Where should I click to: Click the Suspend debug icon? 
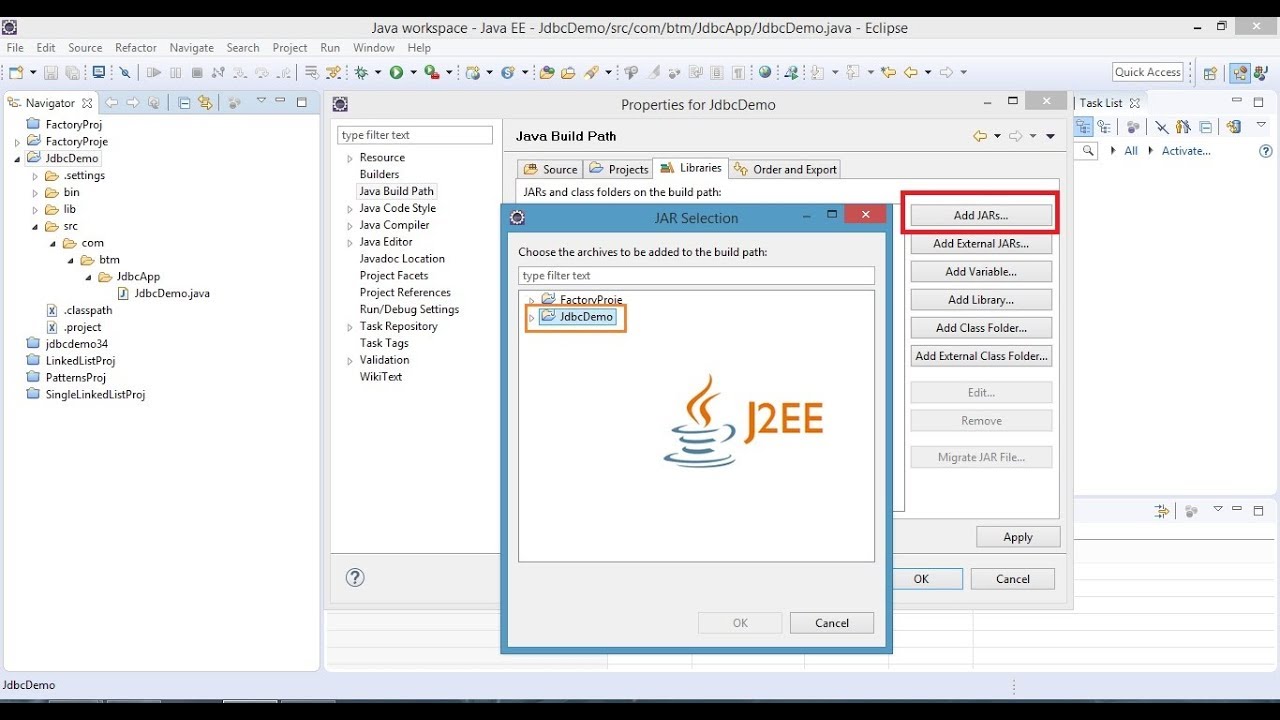(x=175, y=72)
